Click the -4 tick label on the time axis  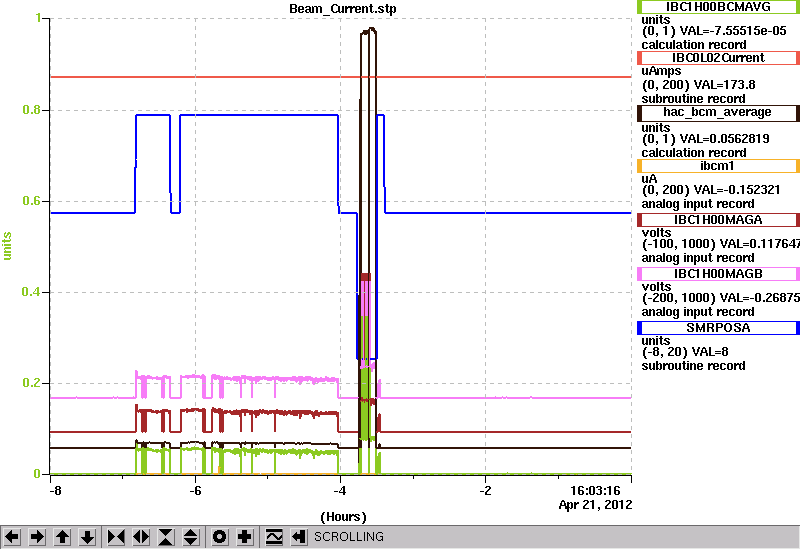pos(340,491)
